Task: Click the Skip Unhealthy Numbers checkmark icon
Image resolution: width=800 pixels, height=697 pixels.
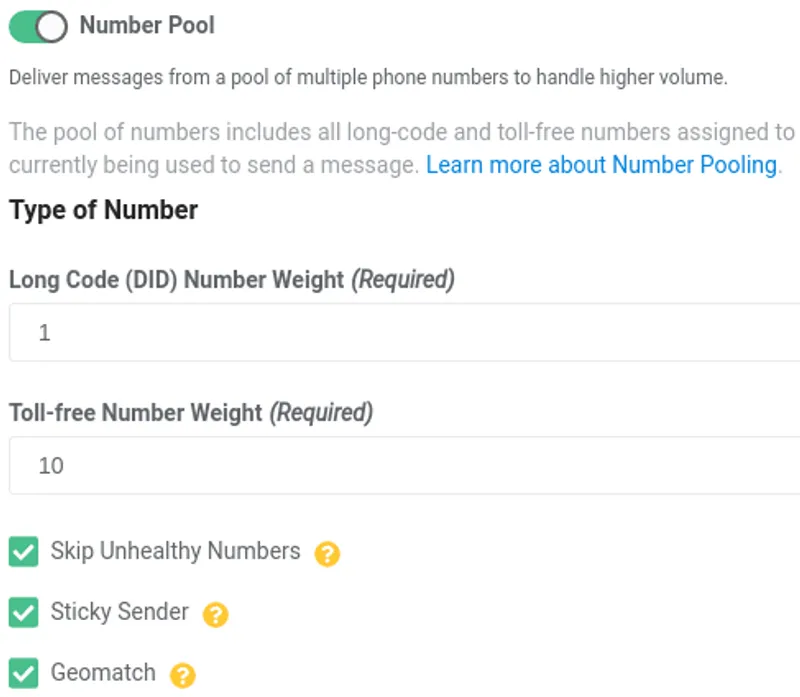Action: point(23,552)
